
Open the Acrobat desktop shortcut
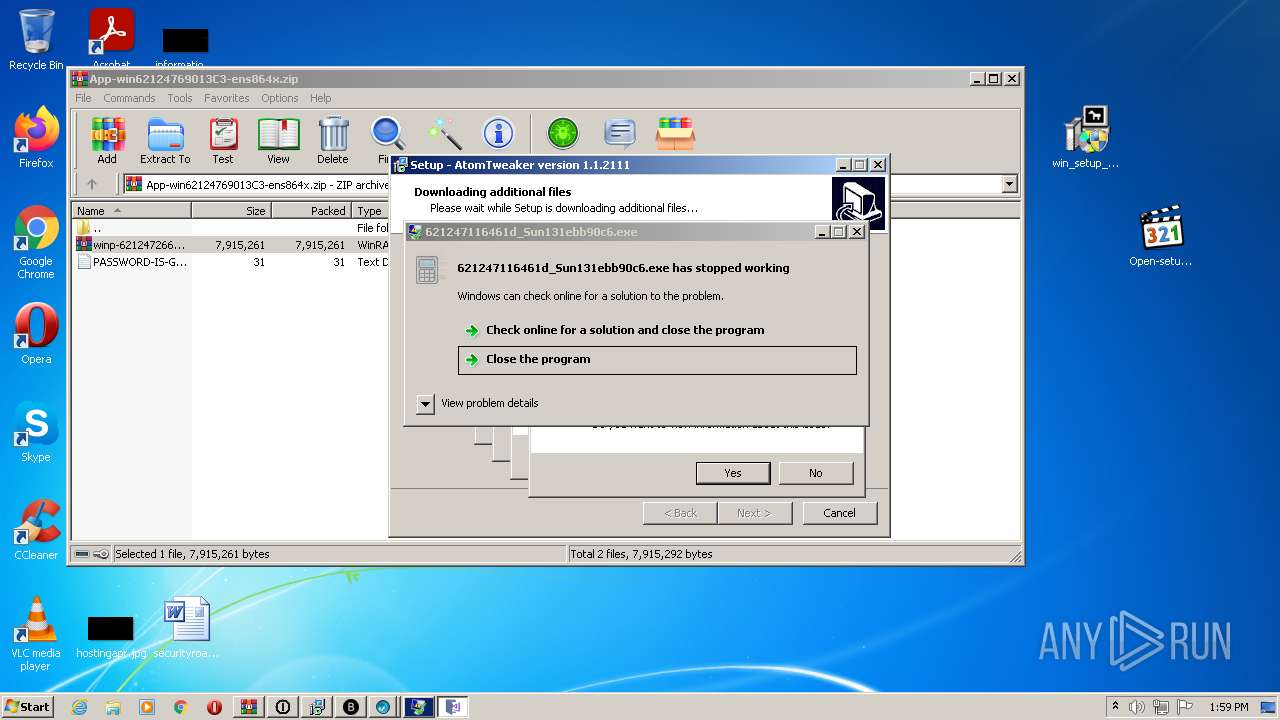coord(111,40)
